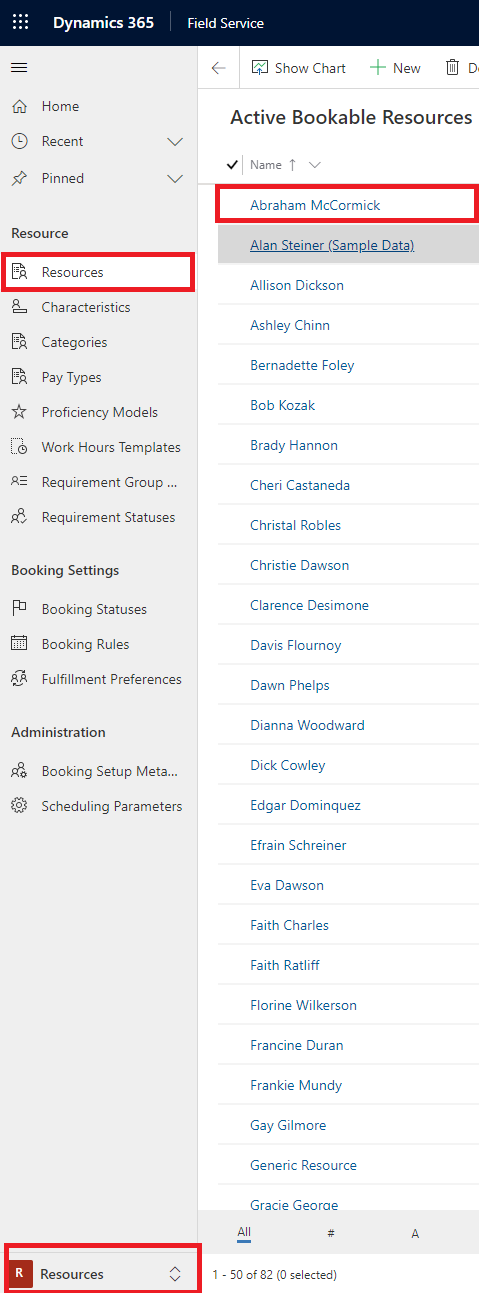
Task: Expand the Recent chevron
Action: (x=174, y=142)
